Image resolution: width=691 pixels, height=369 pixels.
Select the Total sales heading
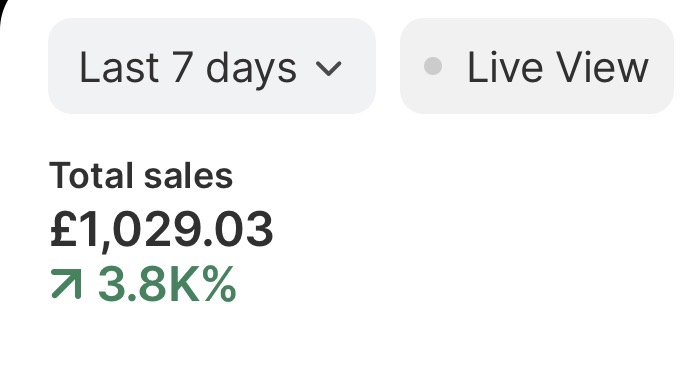tap(141, 175)
